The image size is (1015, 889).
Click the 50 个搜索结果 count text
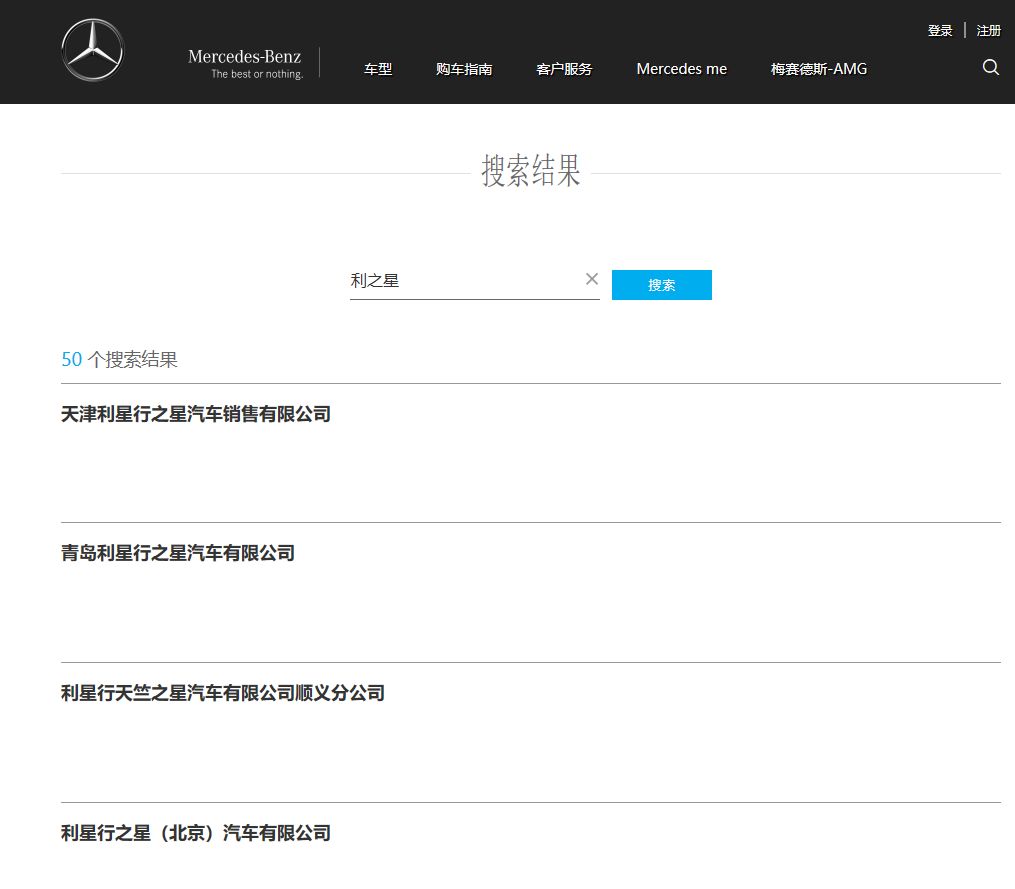coord(119,359)
